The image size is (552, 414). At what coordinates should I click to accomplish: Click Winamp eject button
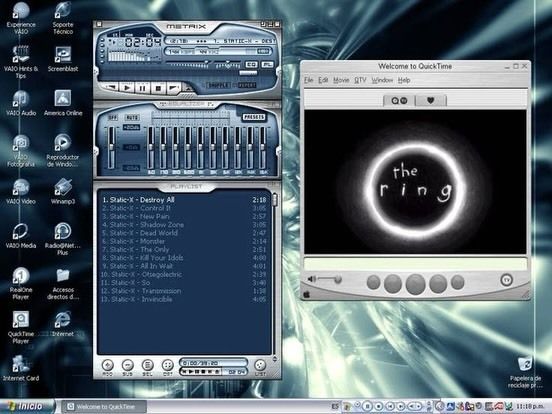coord(188,88)
